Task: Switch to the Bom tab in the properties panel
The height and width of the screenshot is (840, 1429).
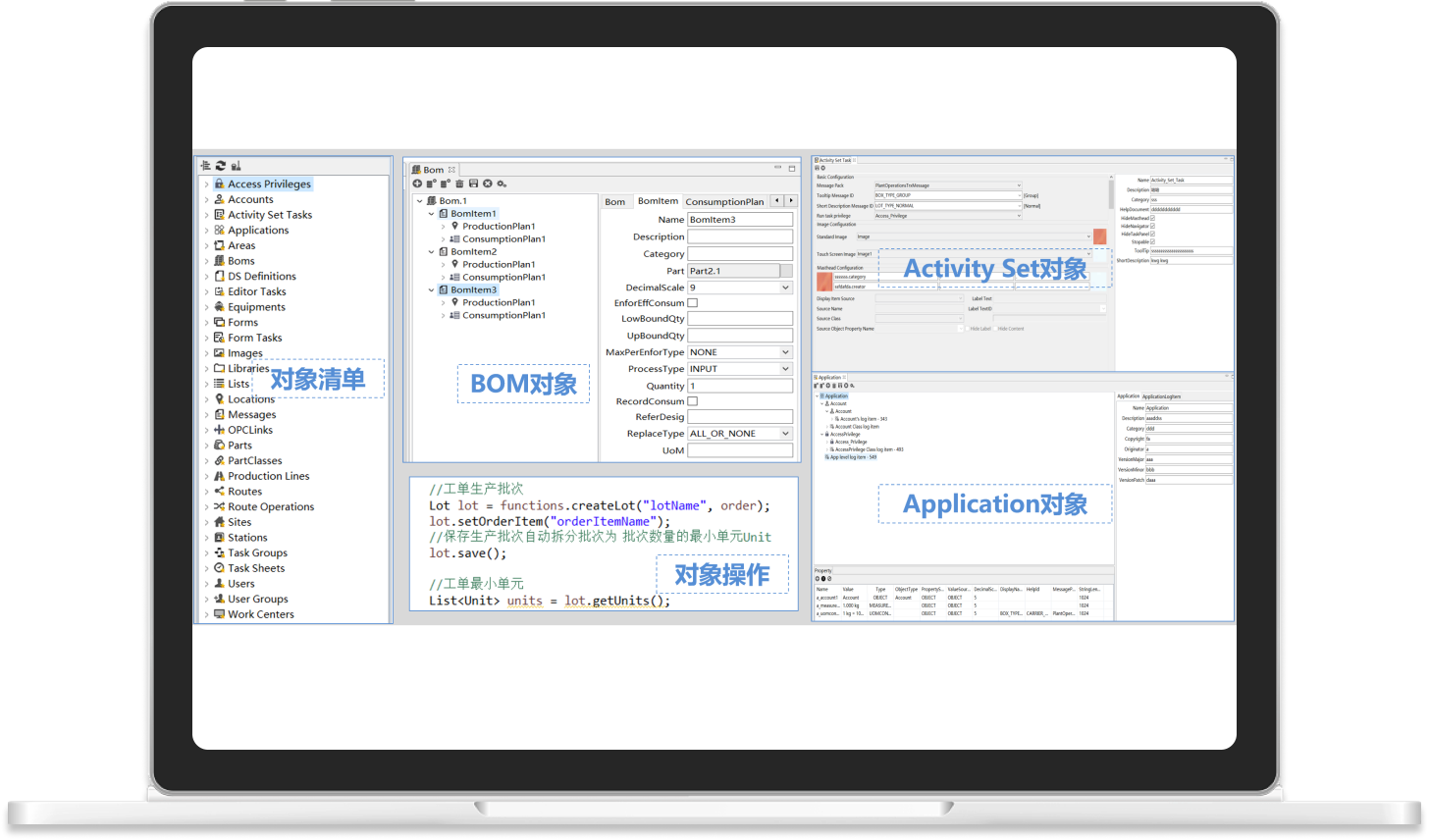Action: click(x=614, y=201)
